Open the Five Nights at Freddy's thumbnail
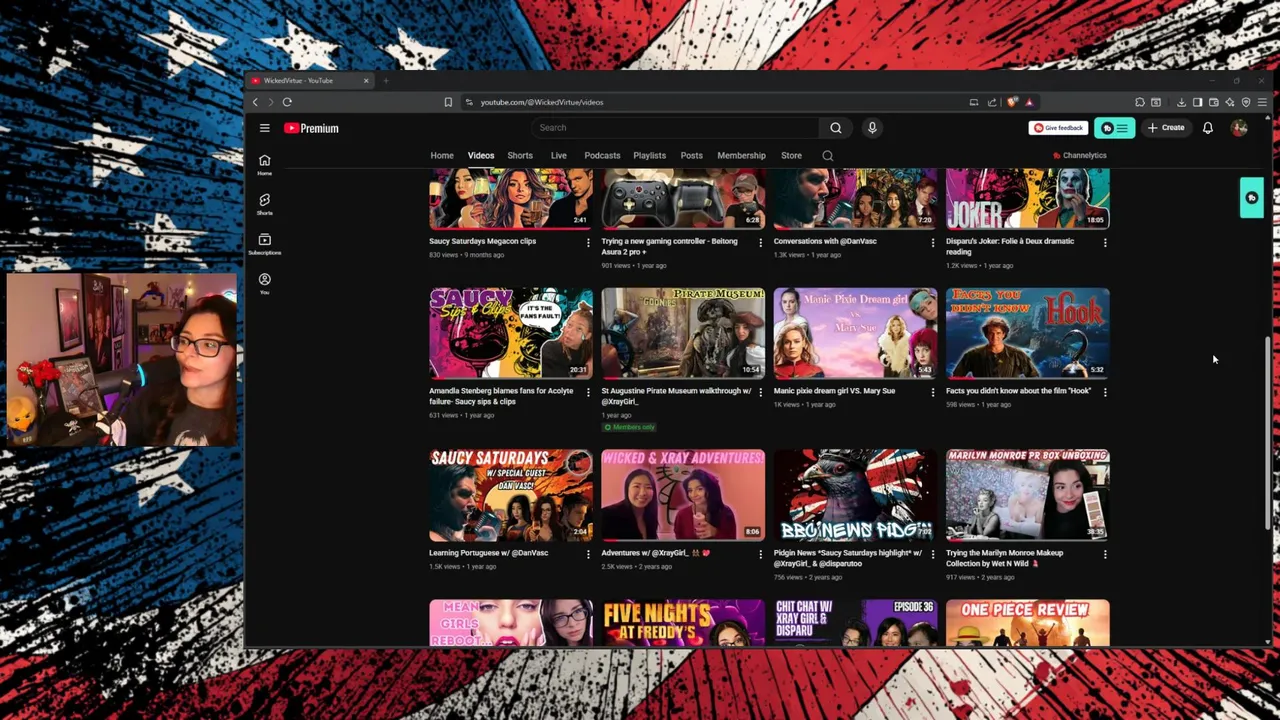This screenshot has height=720, width=1280. tap(683, 623)
